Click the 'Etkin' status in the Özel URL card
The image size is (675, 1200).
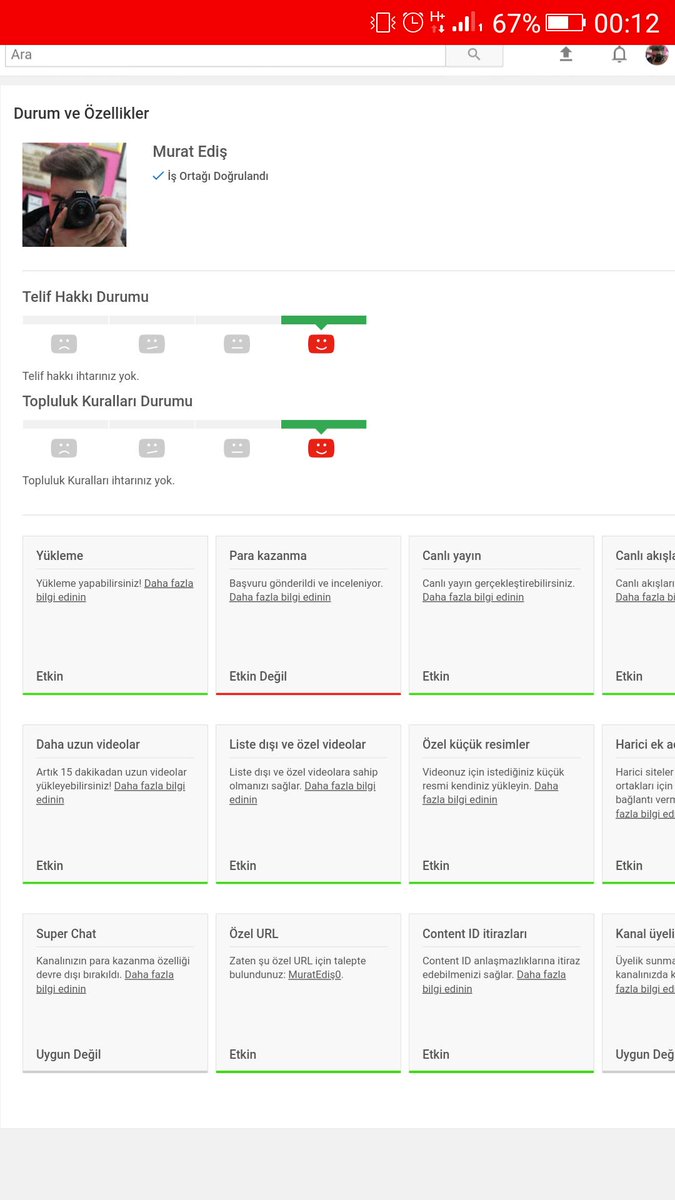(x=243, y=1055)
